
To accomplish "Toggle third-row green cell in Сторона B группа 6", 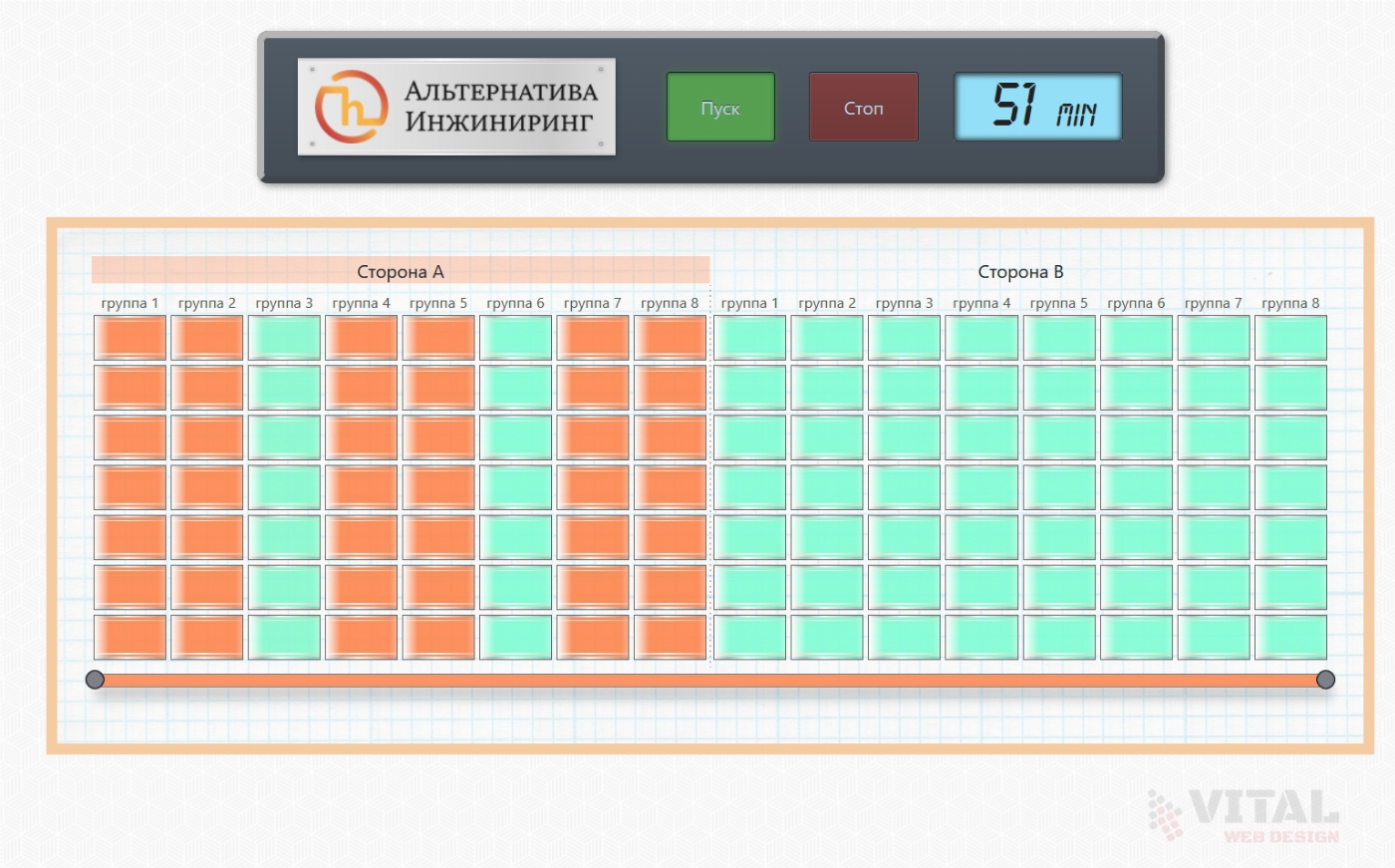I will 1136,437.
